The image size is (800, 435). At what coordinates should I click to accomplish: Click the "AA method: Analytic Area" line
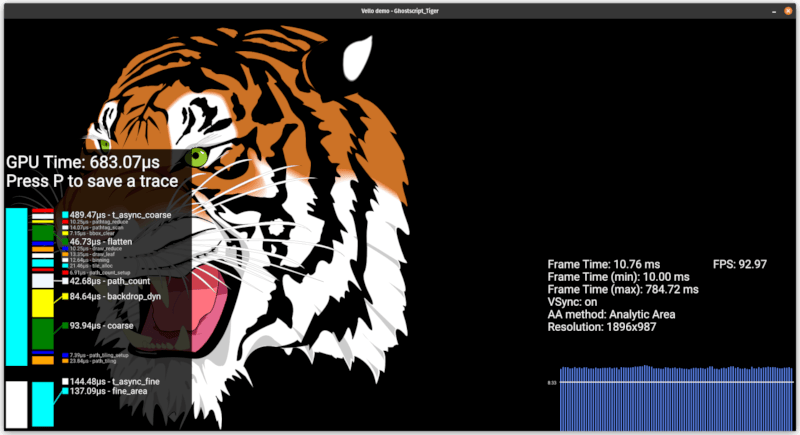point(611,315)
